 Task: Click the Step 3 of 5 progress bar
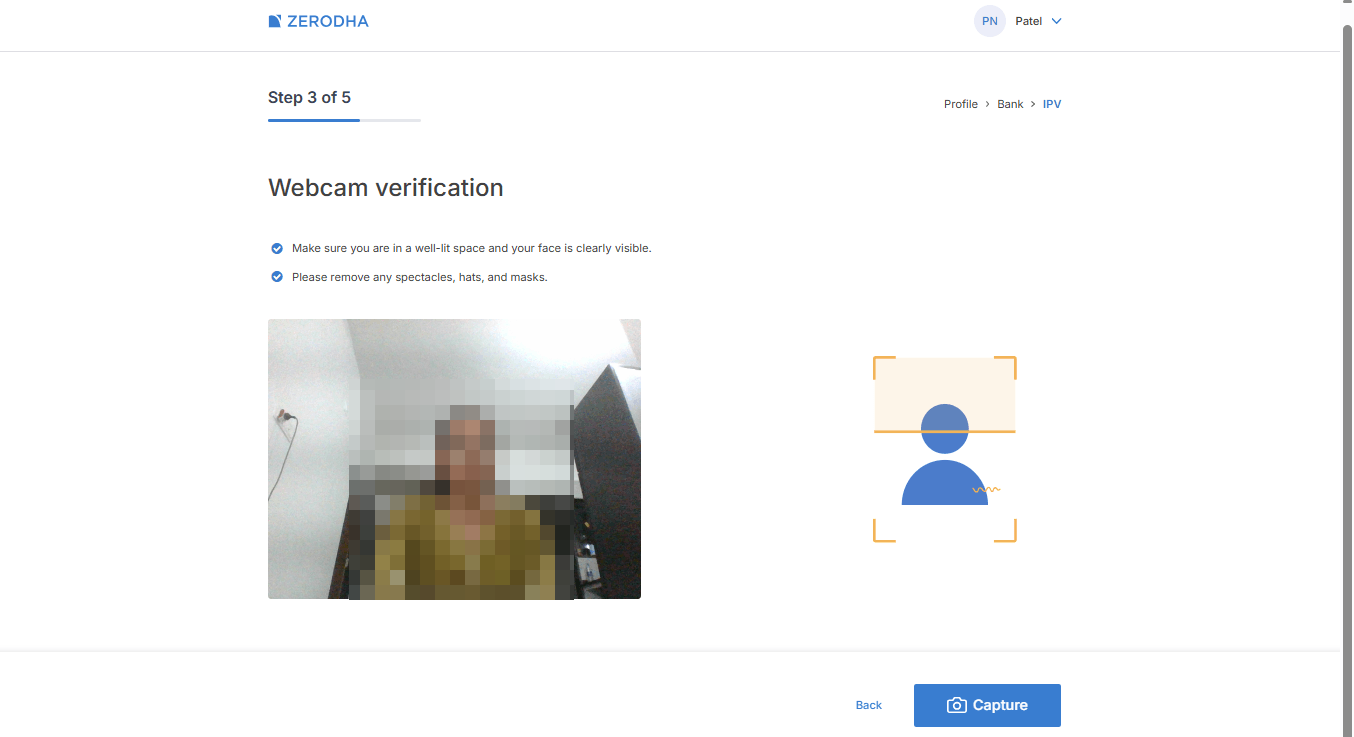tap(344, 120)
